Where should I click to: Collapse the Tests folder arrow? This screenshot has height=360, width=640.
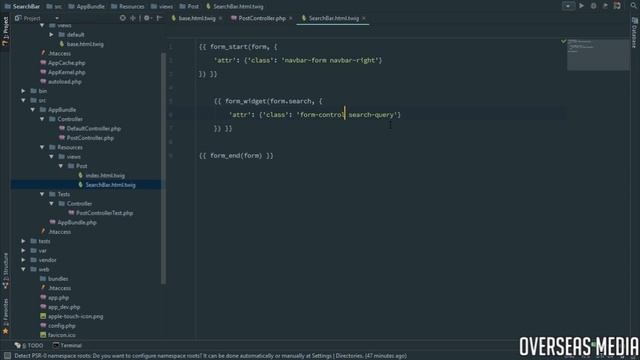tap(42, 194)
